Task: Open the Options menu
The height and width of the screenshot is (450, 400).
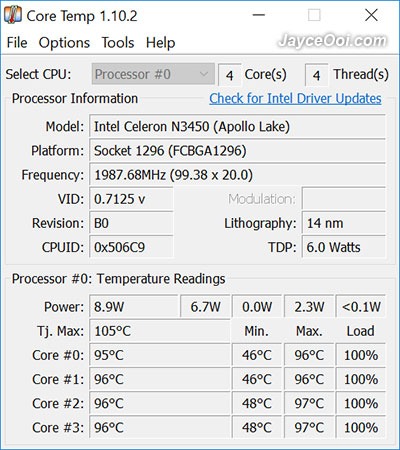Action: [64, 43]
